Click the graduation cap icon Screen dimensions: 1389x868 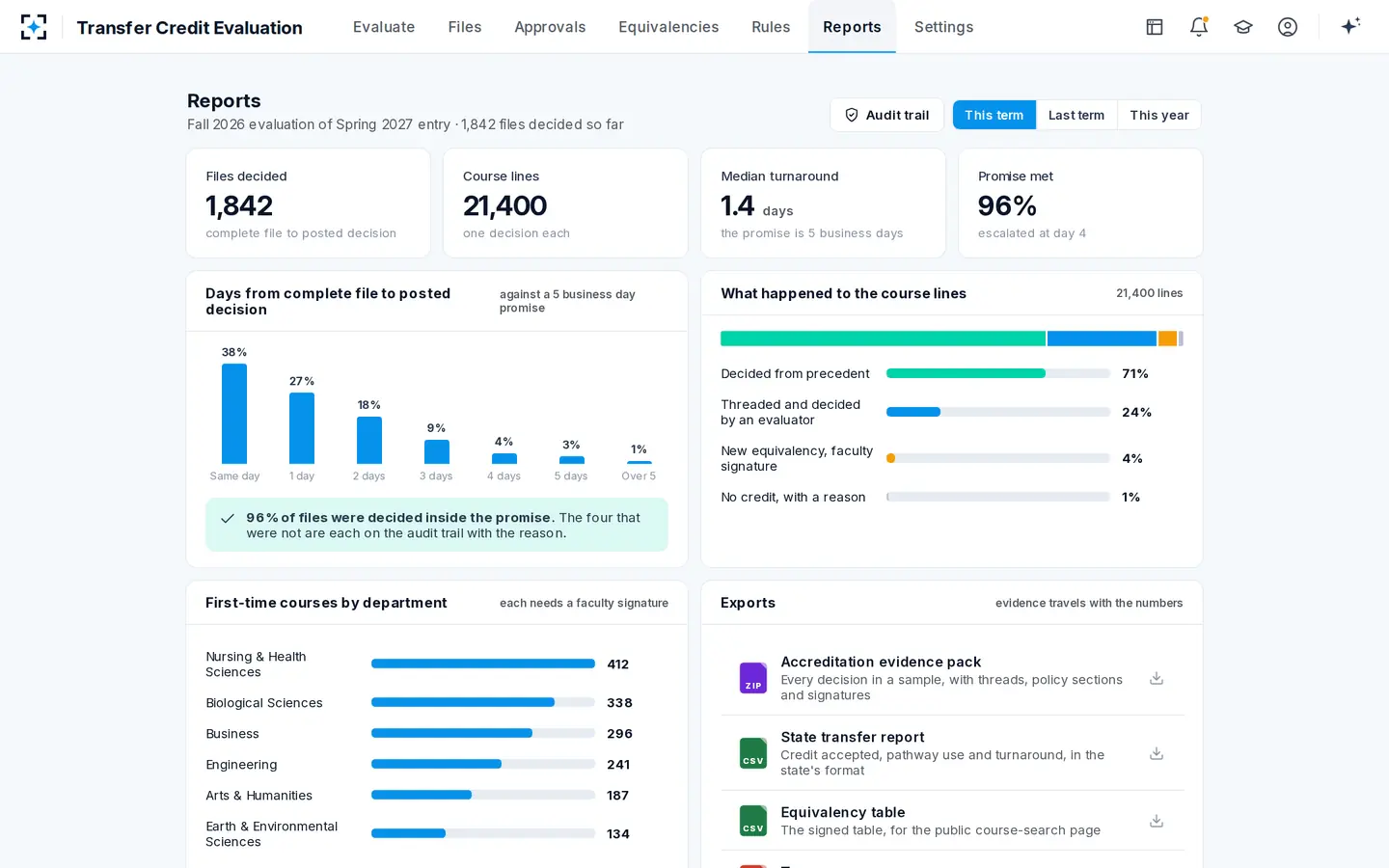pos(1243,27)
